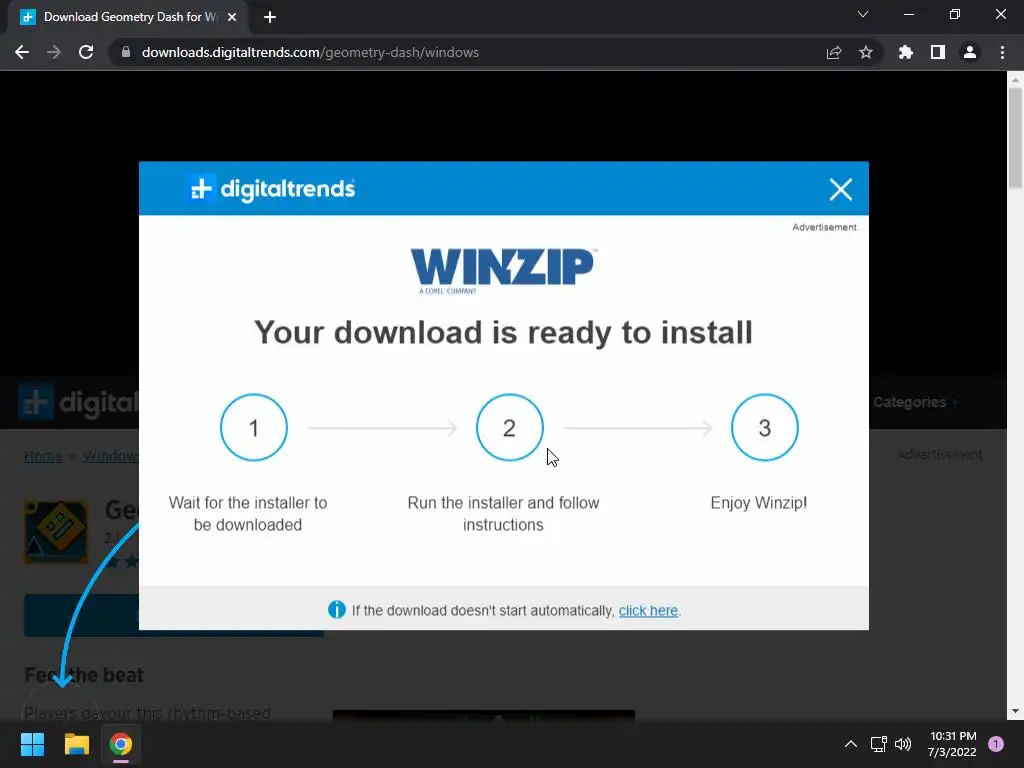Open Chrome extensions puzzle icon

click(906, 52)
